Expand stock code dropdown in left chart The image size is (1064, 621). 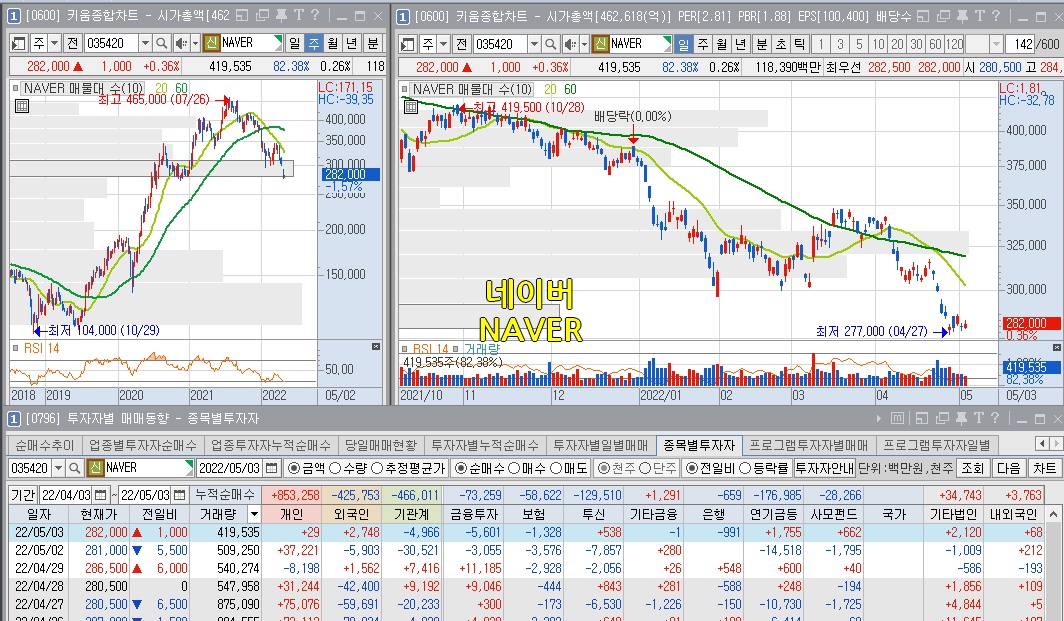point(145,43)
